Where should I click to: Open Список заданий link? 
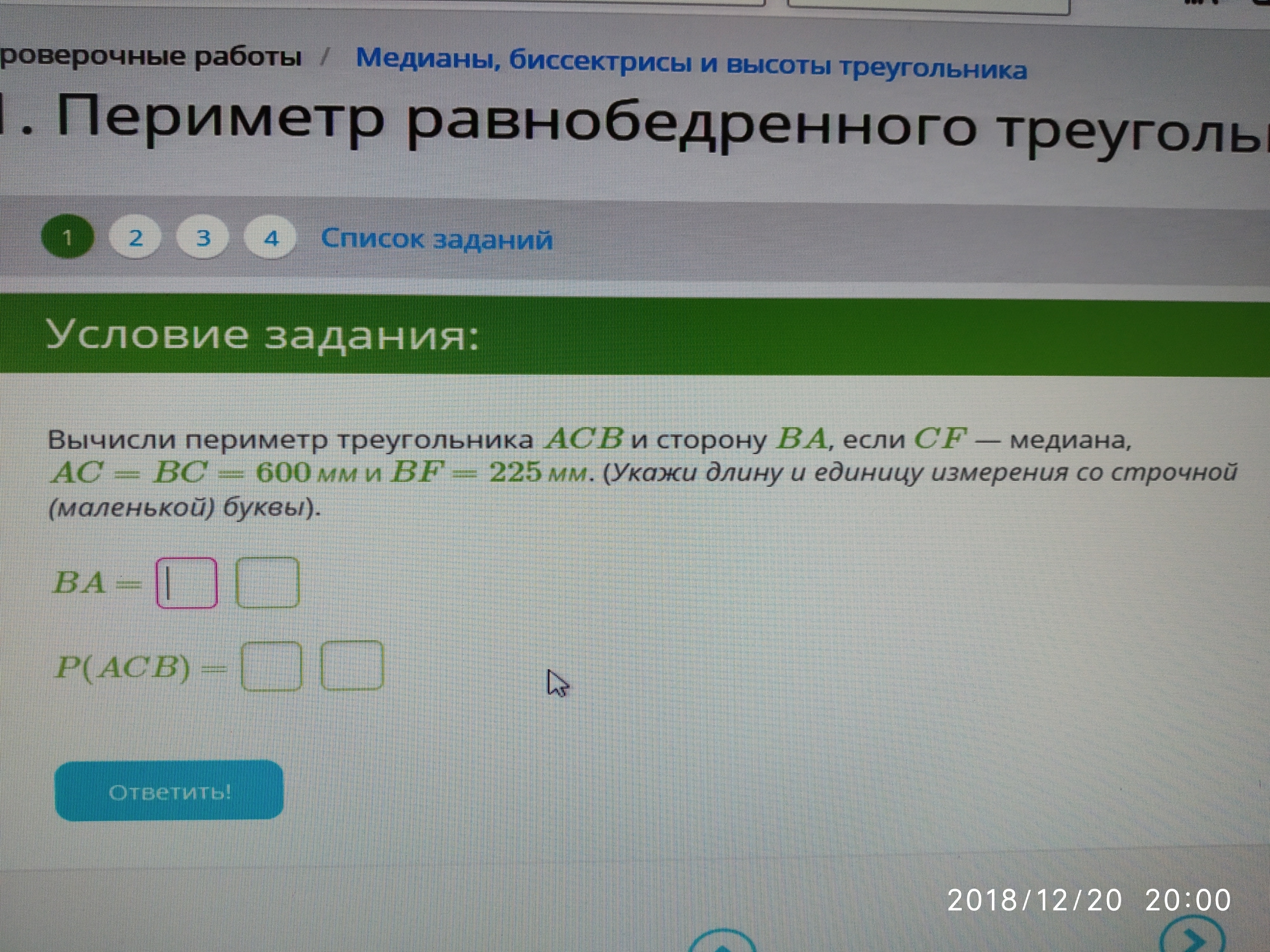tap(437, 239)
